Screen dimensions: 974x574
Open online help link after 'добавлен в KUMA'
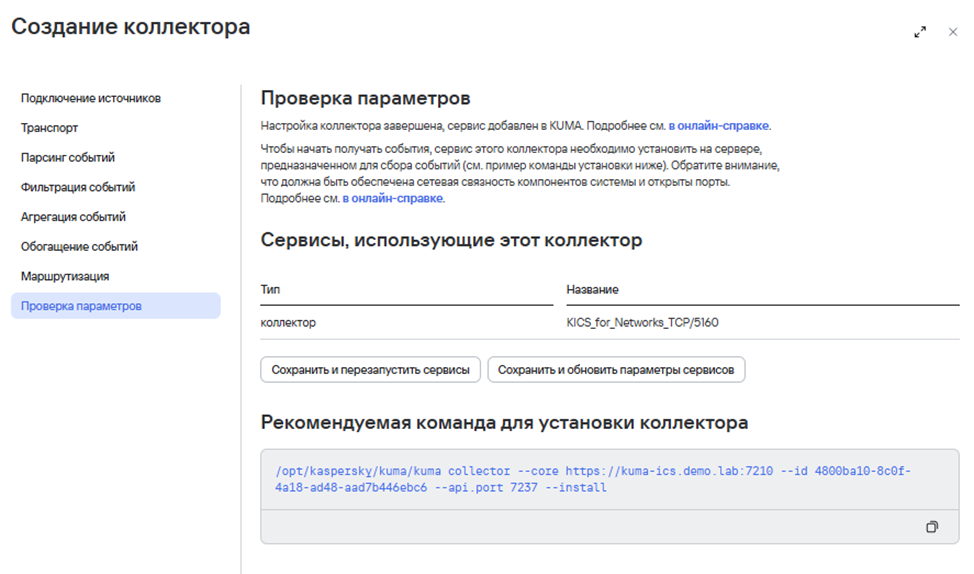point(719,126)
